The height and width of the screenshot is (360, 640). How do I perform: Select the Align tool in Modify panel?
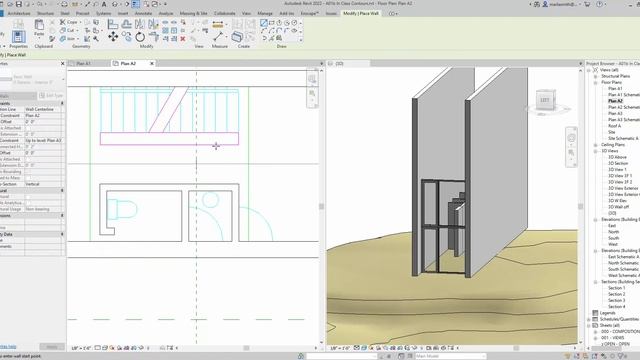click(113, 24)
